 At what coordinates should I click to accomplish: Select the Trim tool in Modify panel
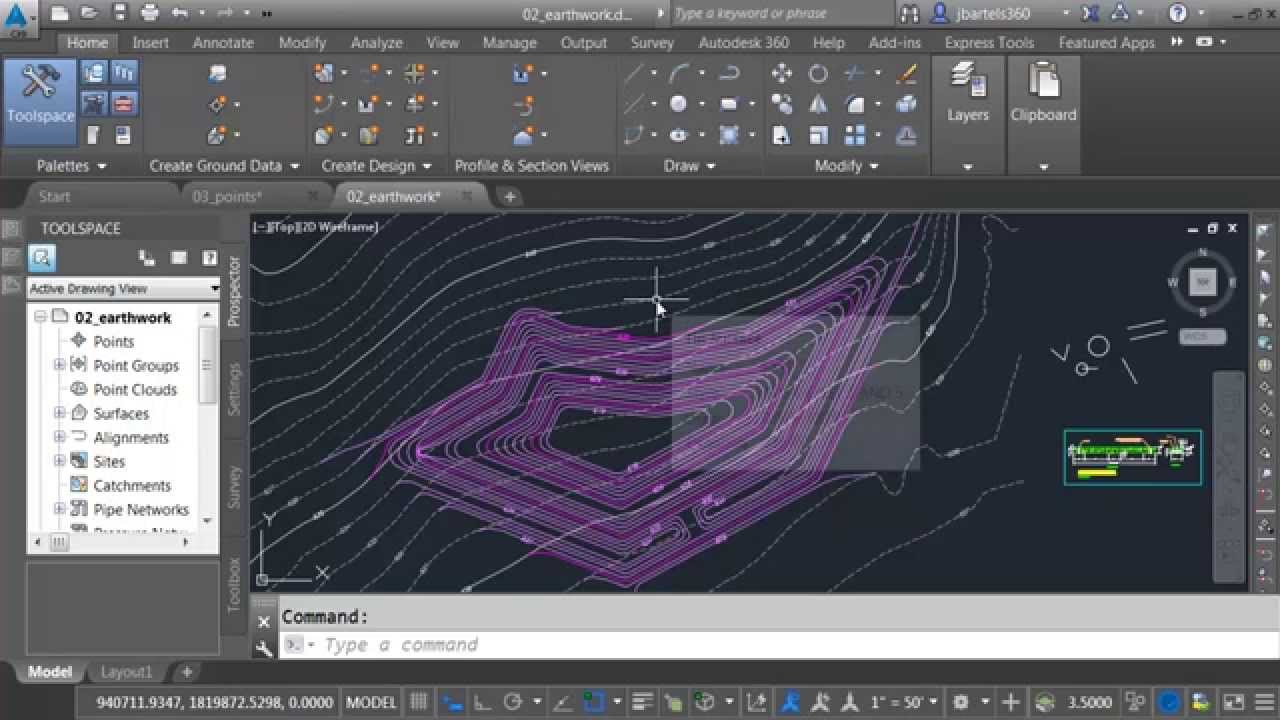coord(855,73)
